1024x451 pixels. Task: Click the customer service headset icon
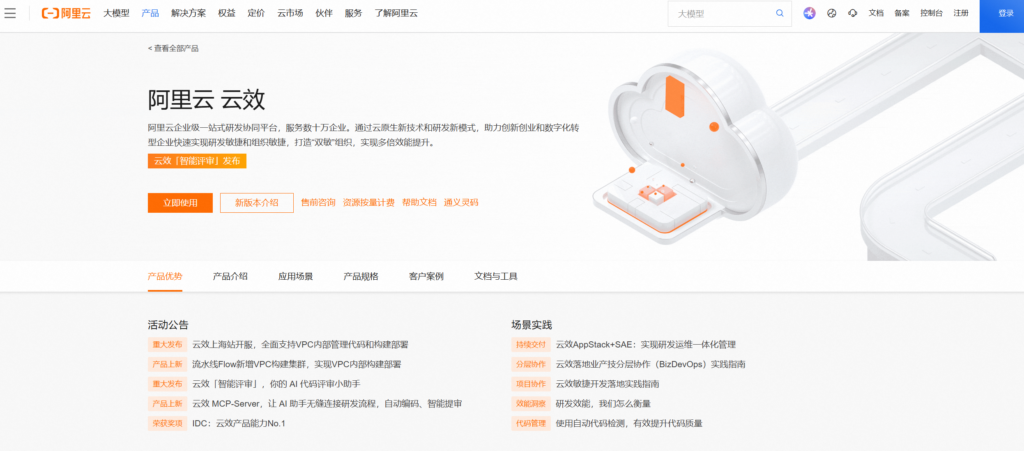point(852,13)
